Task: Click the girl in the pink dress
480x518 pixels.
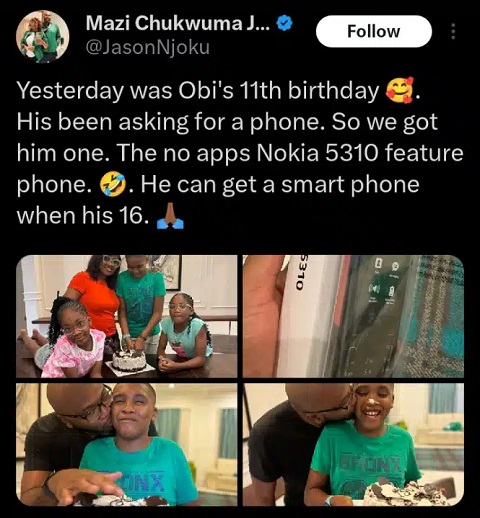Action: point(72,340)
